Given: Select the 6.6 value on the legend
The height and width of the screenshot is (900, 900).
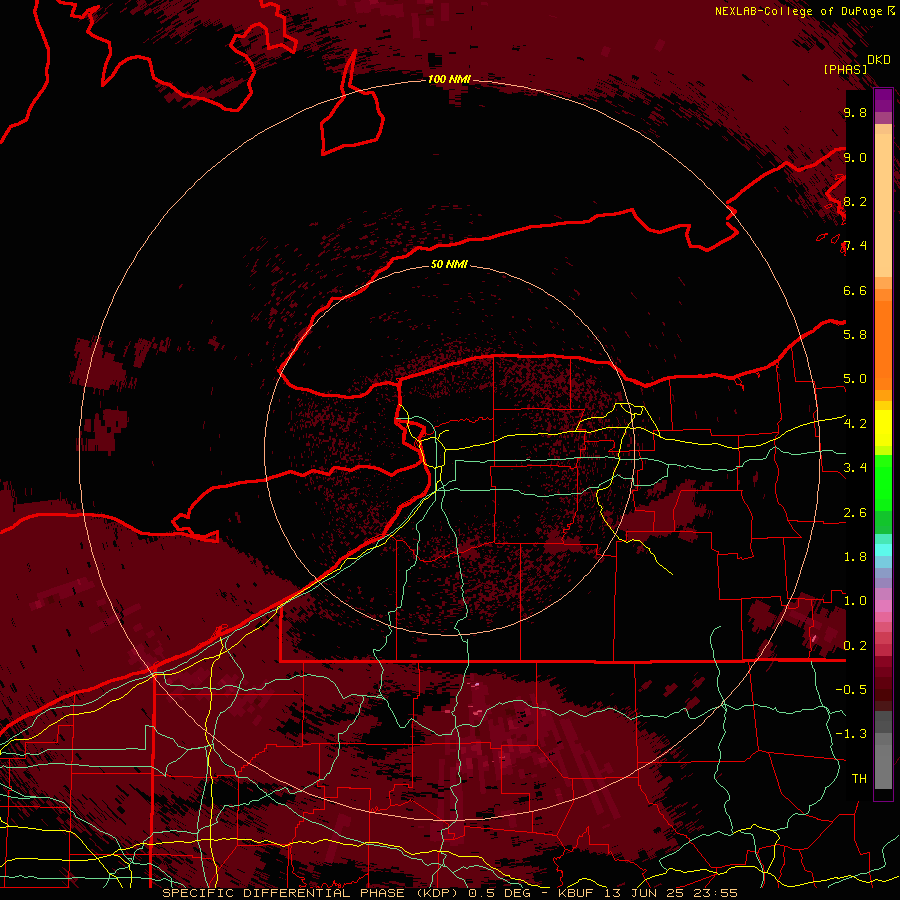Looking at the screenshot, I should [x=855, y=290].
